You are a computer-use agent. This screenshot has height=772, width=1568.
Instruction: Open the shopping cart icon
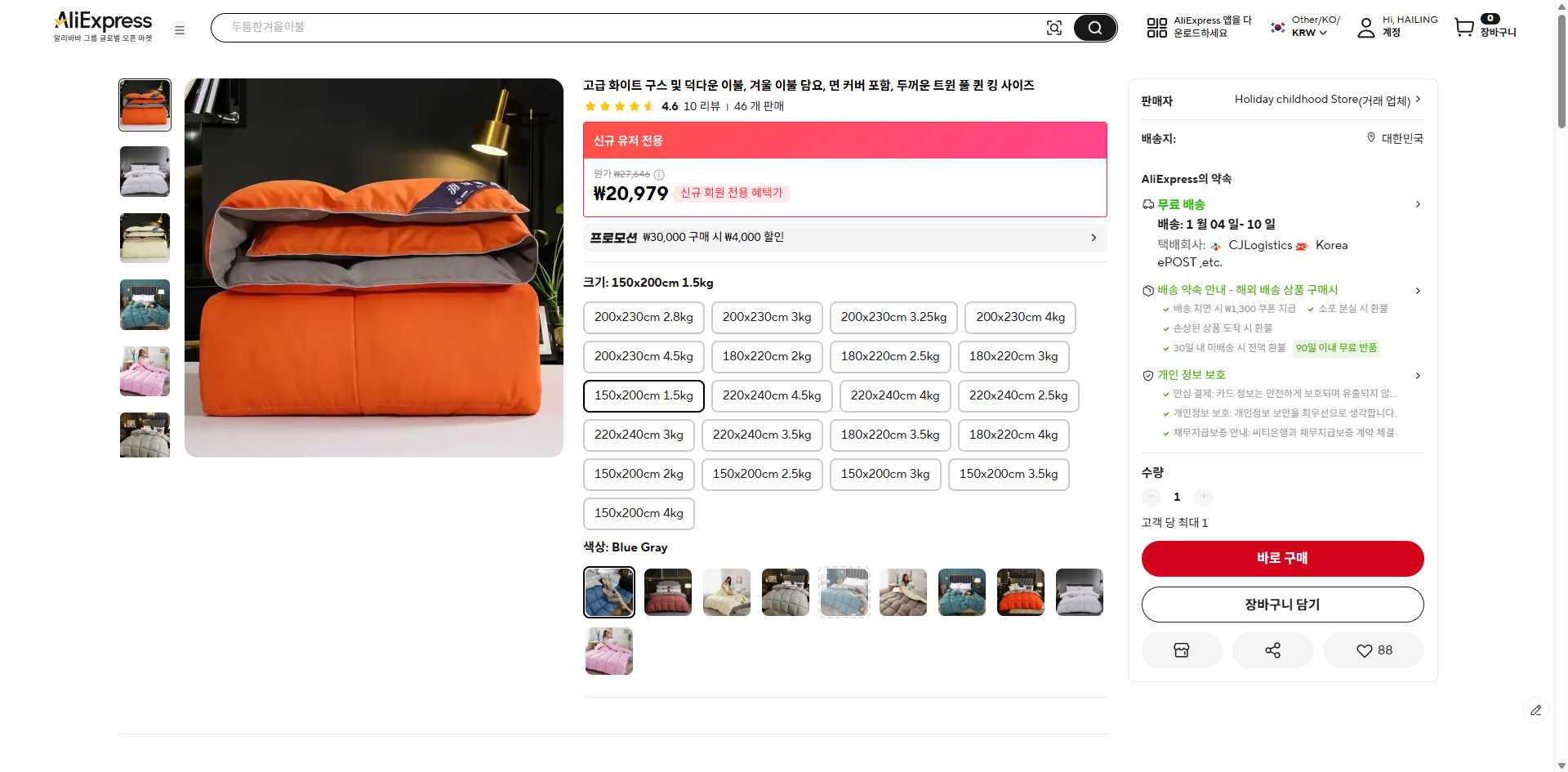(x=1464, y=28)
